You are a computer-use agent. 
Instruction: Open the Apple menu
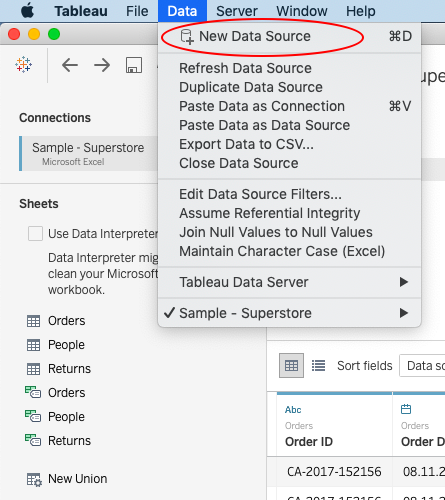(27, 11)
